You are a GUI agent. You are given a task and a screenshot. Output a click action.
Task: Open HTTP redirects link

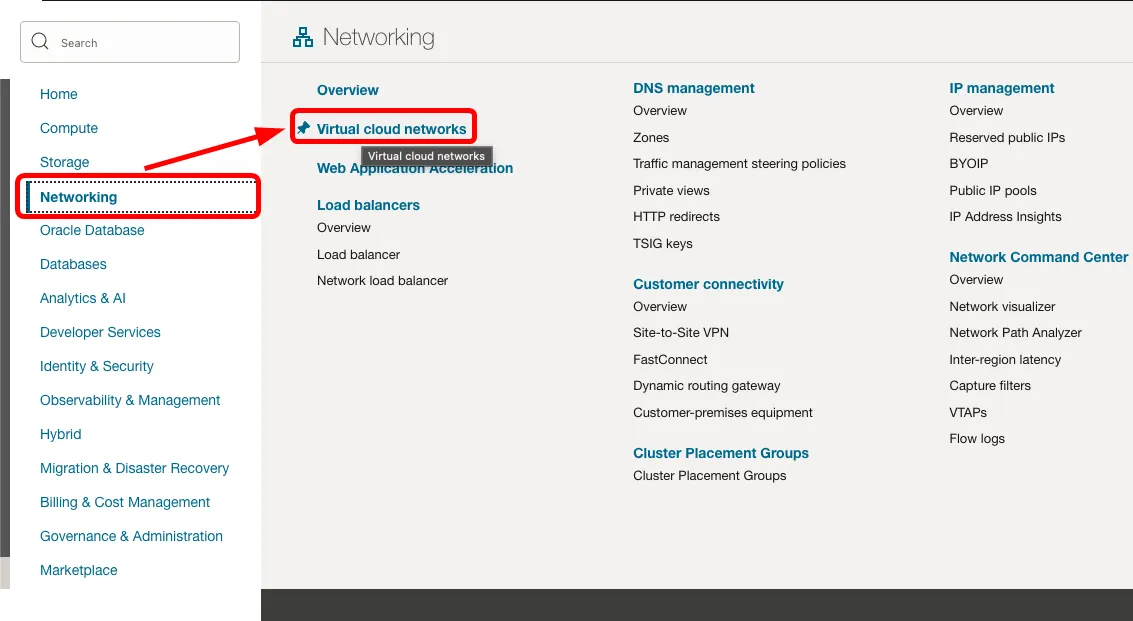676,216
